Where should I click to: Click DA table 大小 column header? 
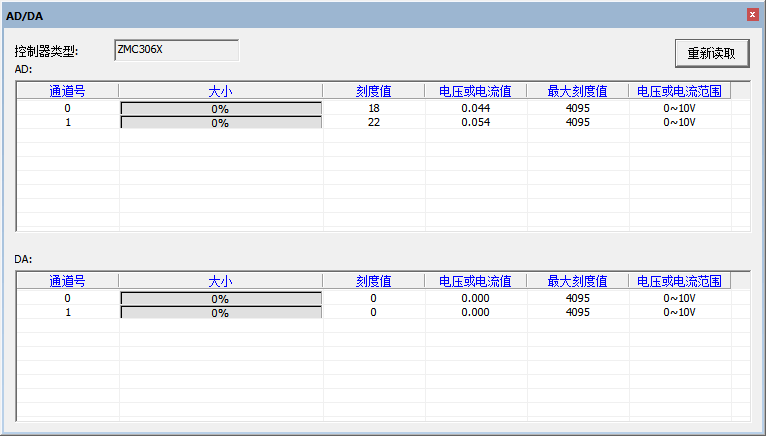tap(220, 281)
